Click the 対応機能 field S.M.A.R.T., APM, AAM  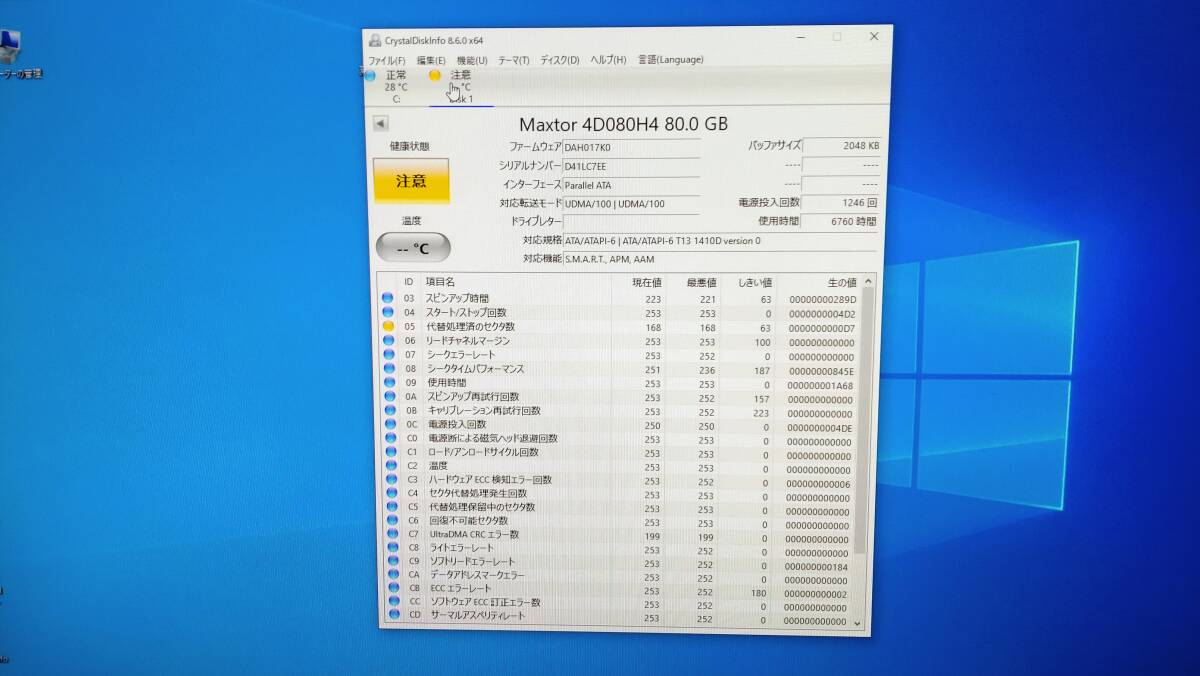[720, 259]
